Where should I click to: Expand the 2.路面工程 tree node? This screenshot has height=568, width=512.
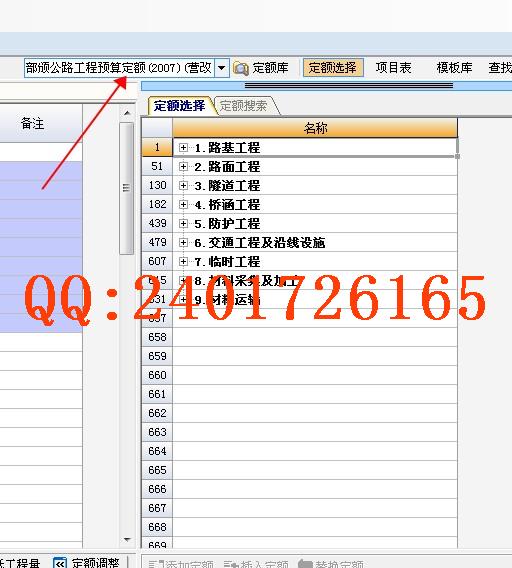[x=183, y=166]
